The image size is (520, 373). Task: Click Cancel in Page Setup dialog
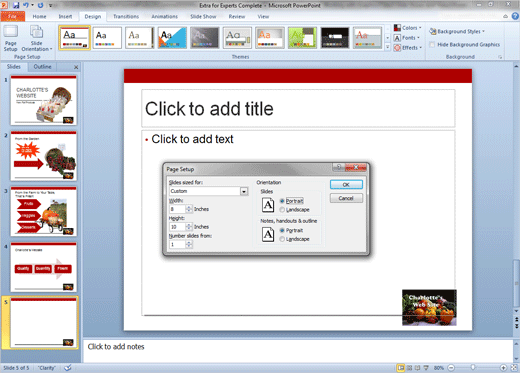(346, 198)
